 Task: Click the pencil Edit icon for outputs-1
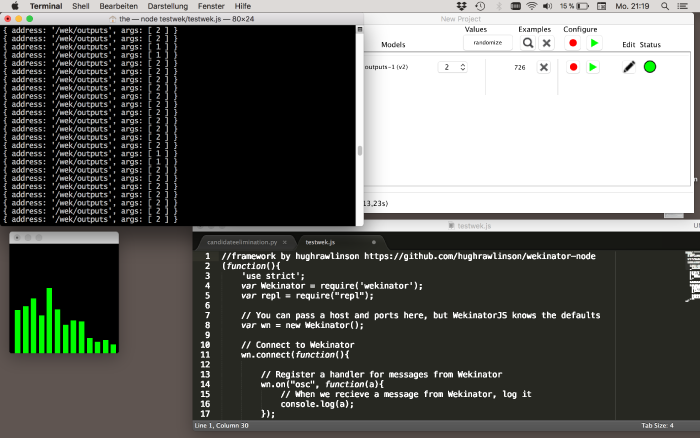[629, 67]
